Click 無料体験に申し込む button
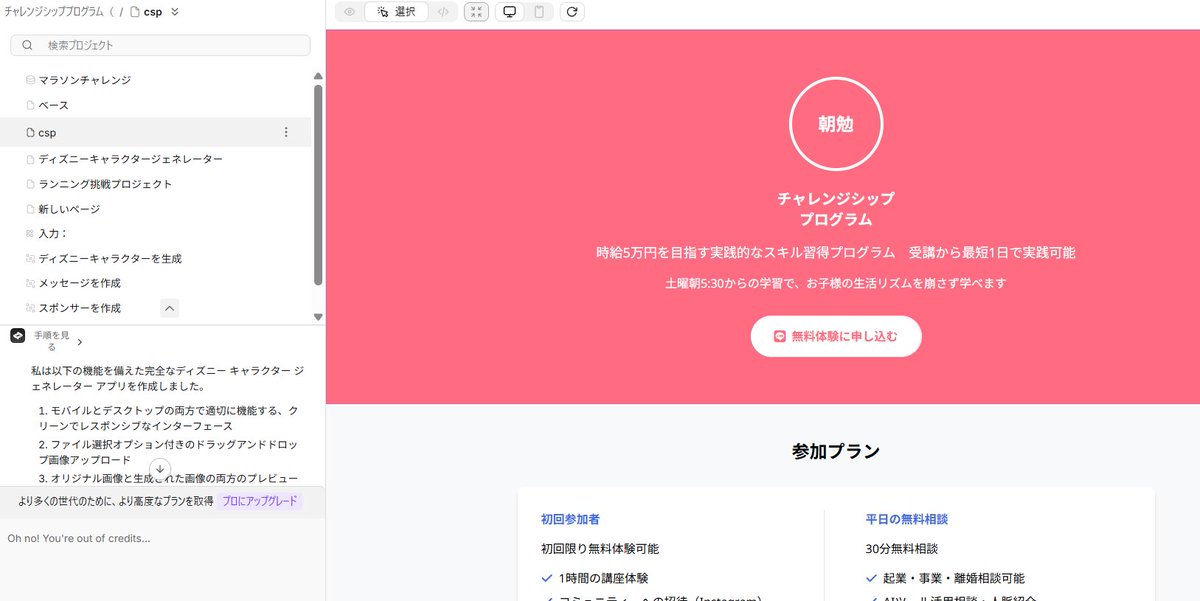 (x=836, y=336)
